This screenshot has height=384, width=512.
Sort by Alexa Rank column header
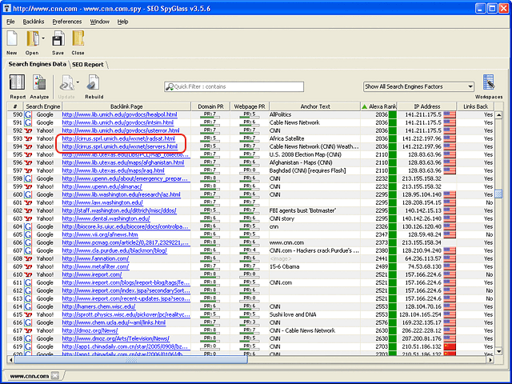(379, 106)
